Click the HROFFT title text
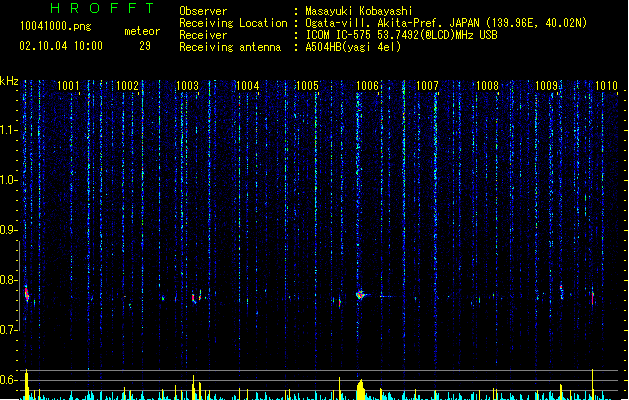629x400 pixels. click(x=103, y=8)
